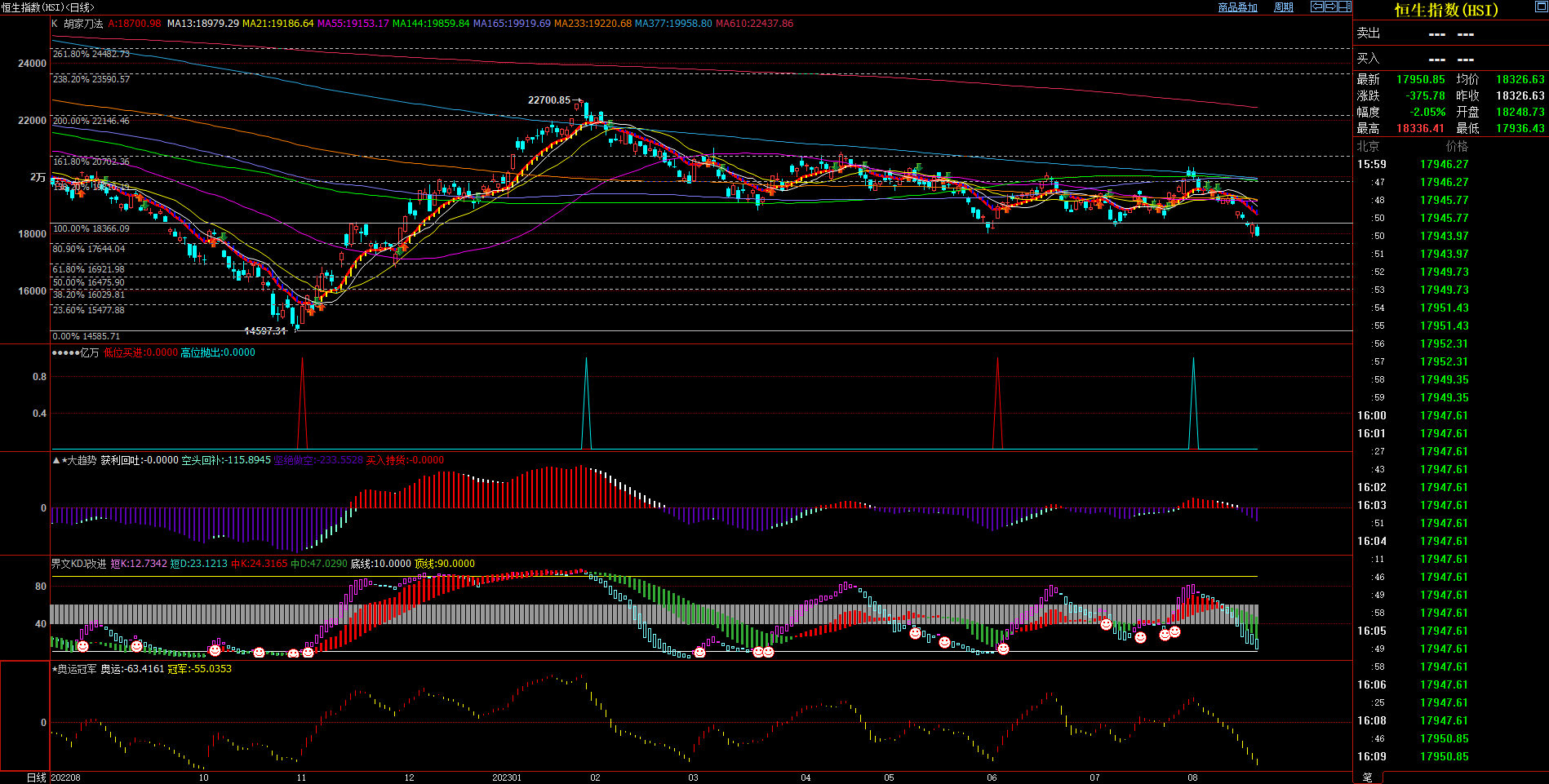Click the rightmost smiley marker in KDJ panel
This screenshot has width=1549, height=784.
[1174, 631]
